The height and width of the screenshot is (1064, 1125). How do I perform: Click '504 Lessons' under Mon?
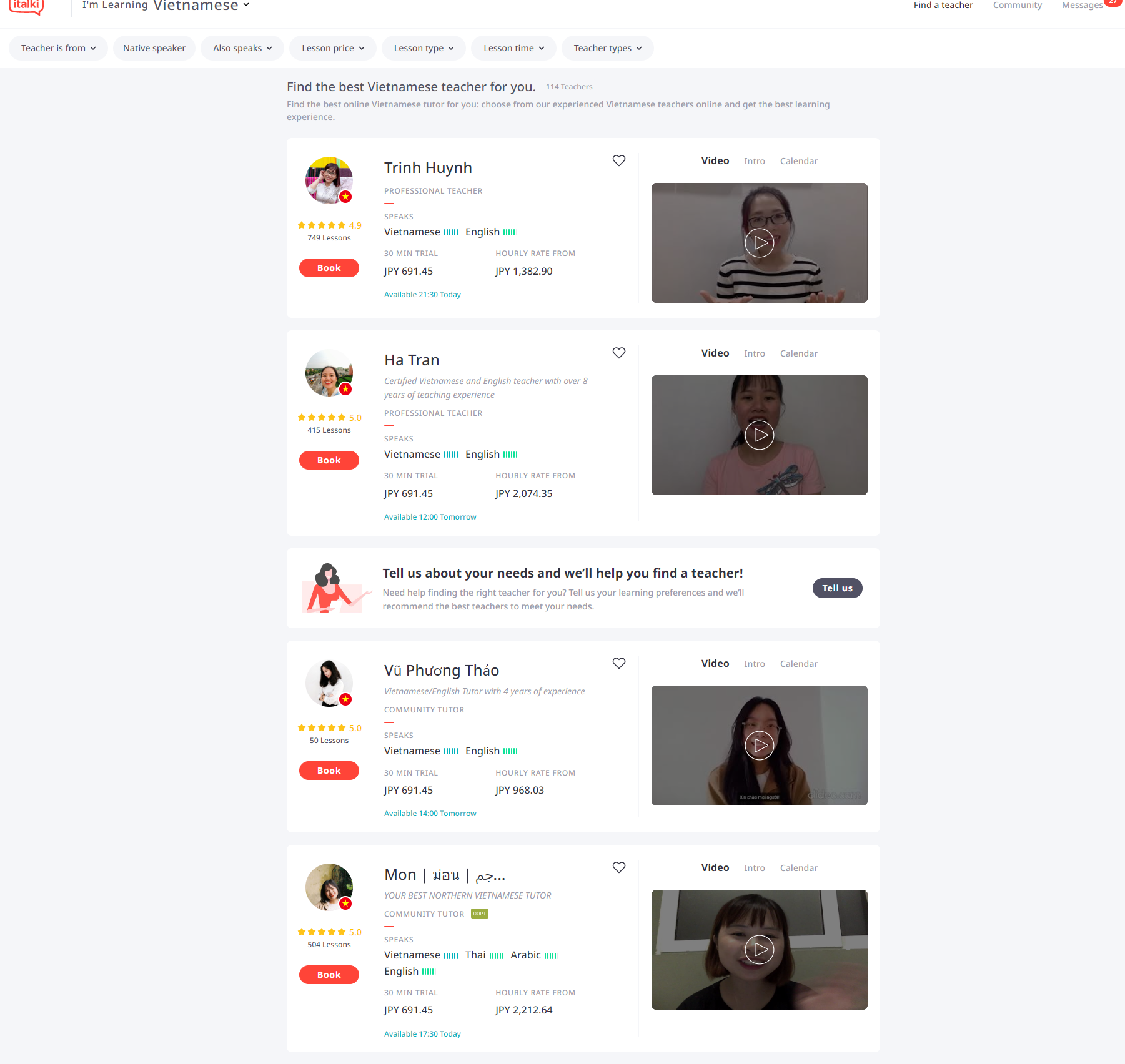tap(329, 945)
